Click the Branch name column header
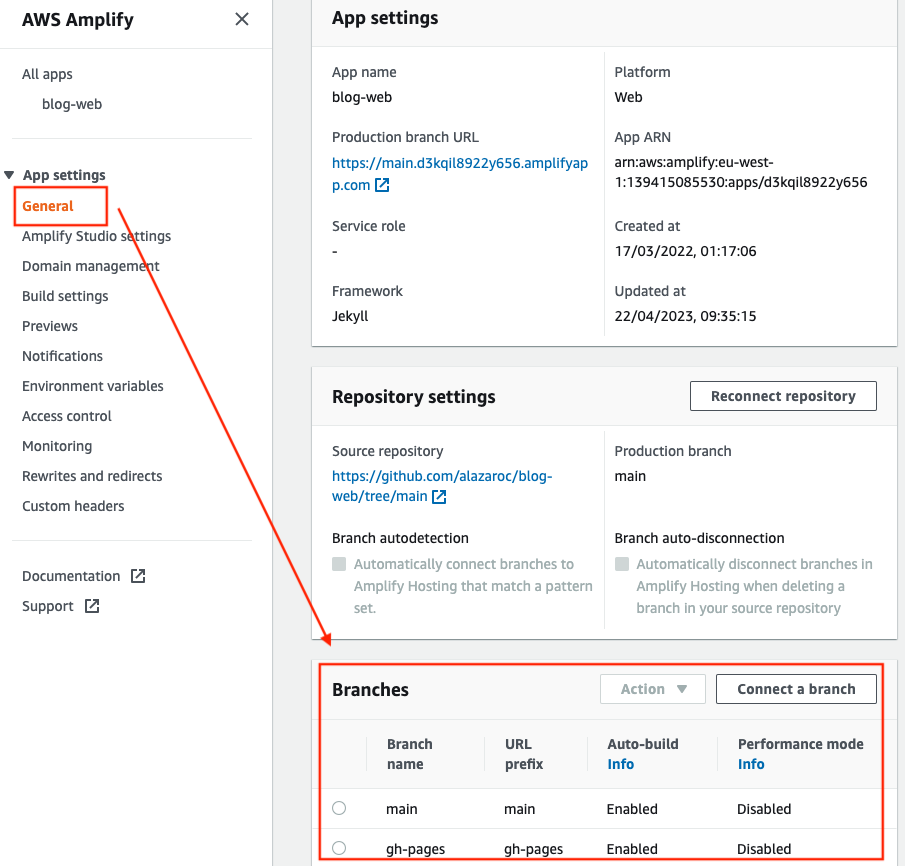The width and height of the screenshot is (905, 866). pos(410,754)
